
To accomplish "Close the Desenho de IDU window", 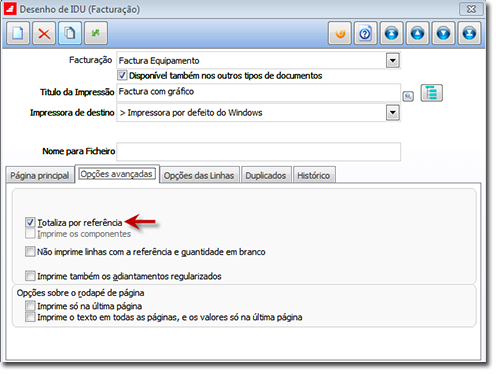I will coord(471,9).
